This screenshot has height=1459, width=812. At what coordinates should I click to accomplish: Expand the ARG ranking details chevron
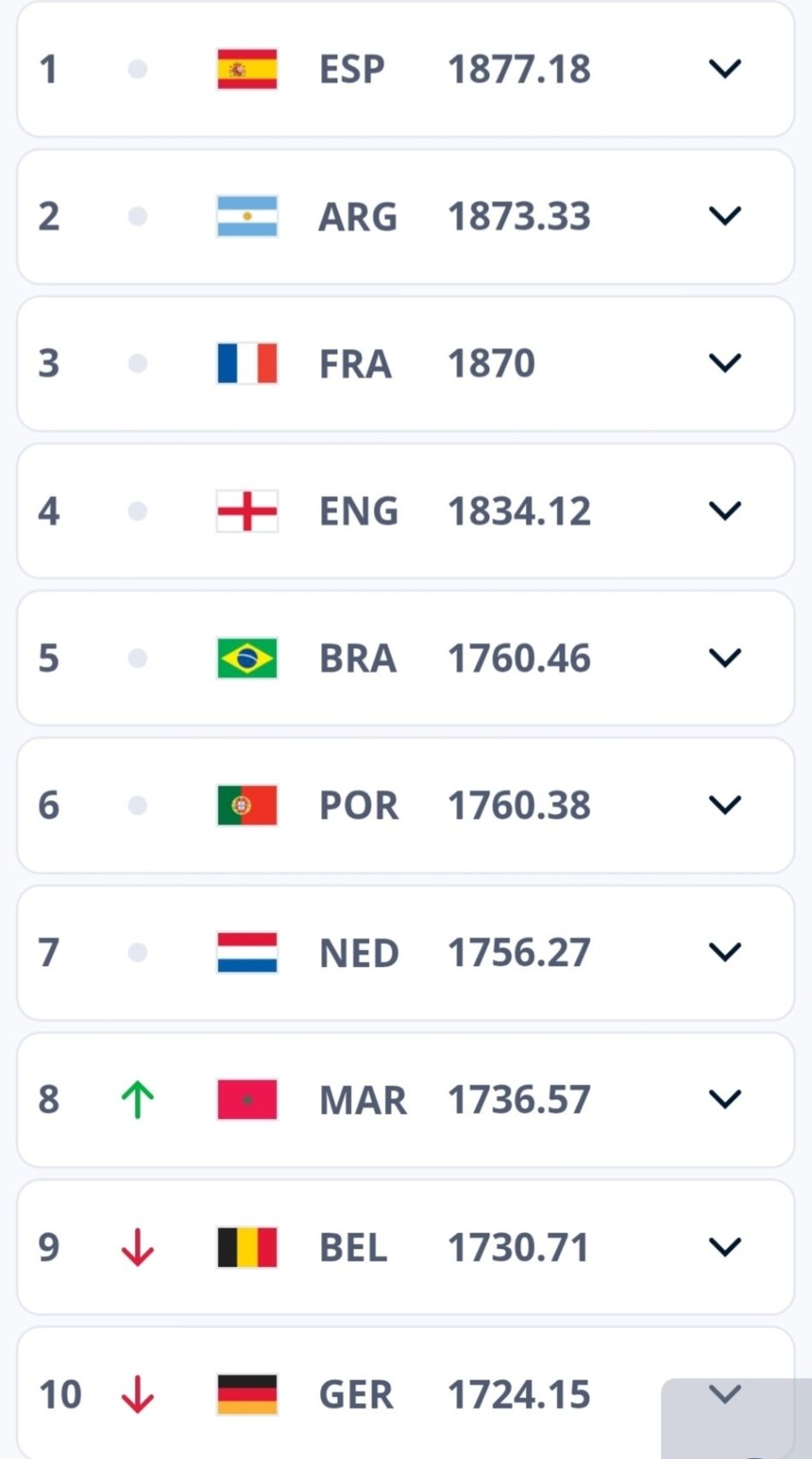coord(725,216)
